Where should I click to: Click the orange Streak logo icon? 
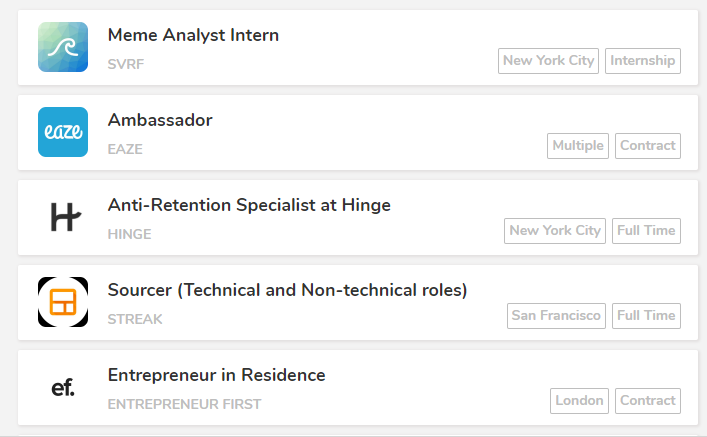(x=63, y=302)
